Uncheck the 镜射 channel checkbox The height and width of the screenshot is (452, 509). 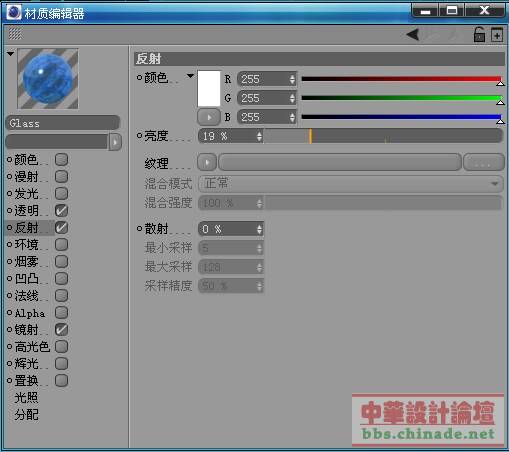pos(61,329)
